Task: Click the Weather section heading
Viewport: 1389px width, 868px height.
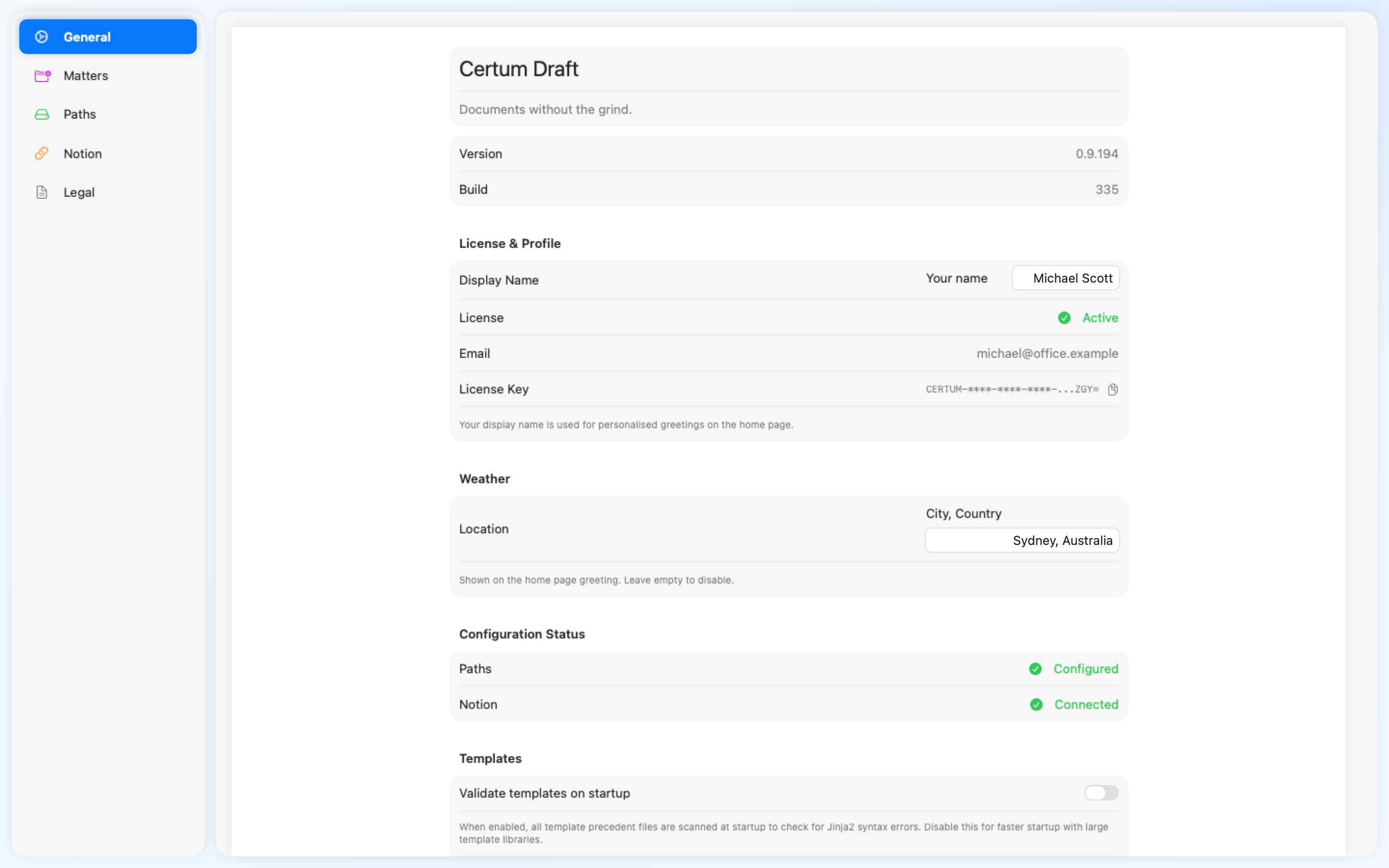Action: [x=484, y=479]
